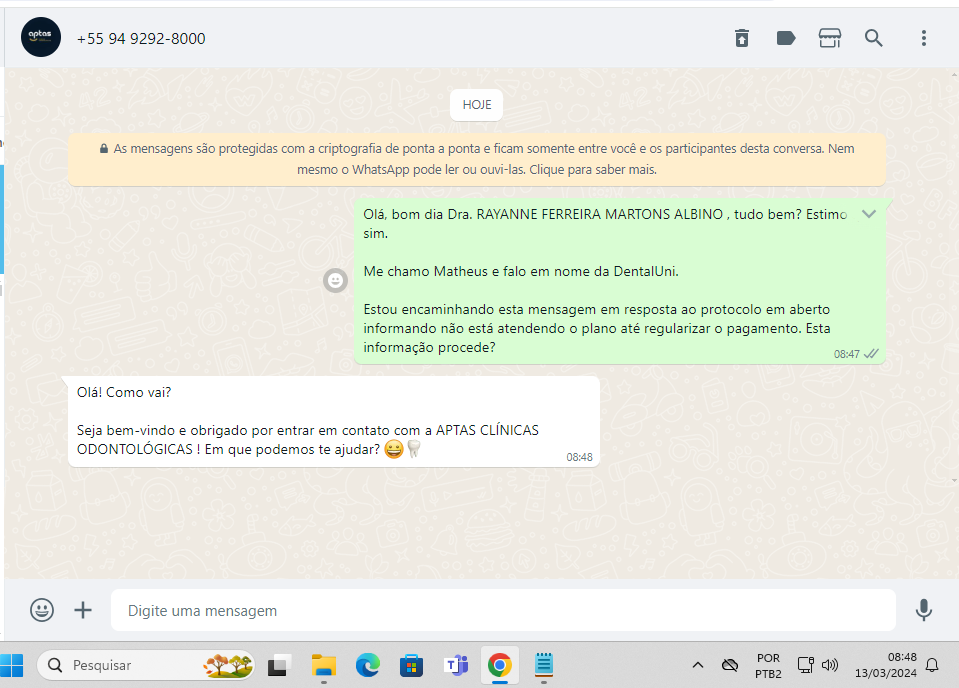Select the sent message mentioning DentalUni
The height and width of the screenshot is (688, 959).
[620, 281]
